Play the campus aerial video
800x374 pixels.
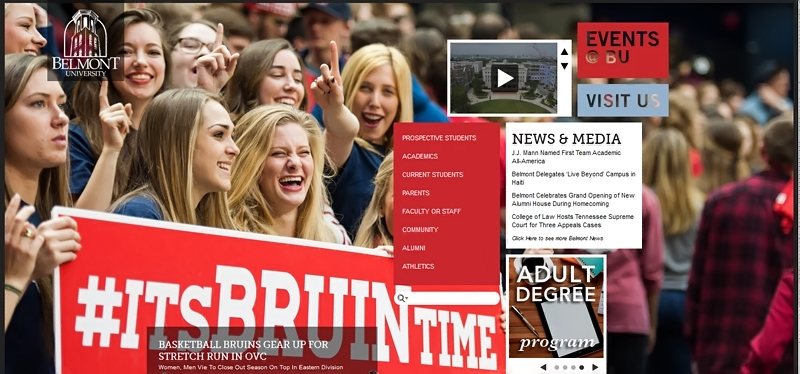pos(505,78)
